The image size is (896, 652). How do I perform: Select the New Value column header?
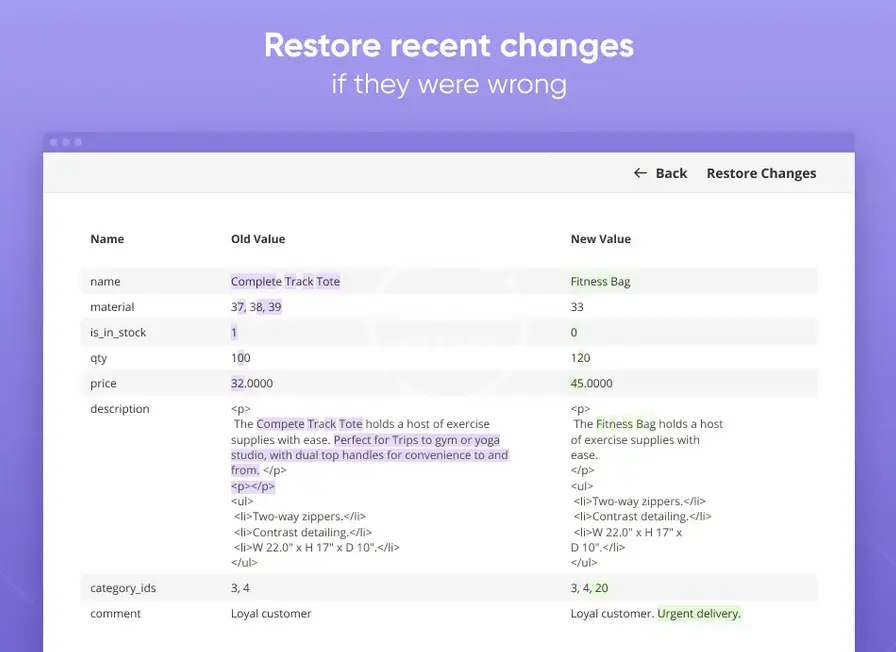click(x=600, y=239)
